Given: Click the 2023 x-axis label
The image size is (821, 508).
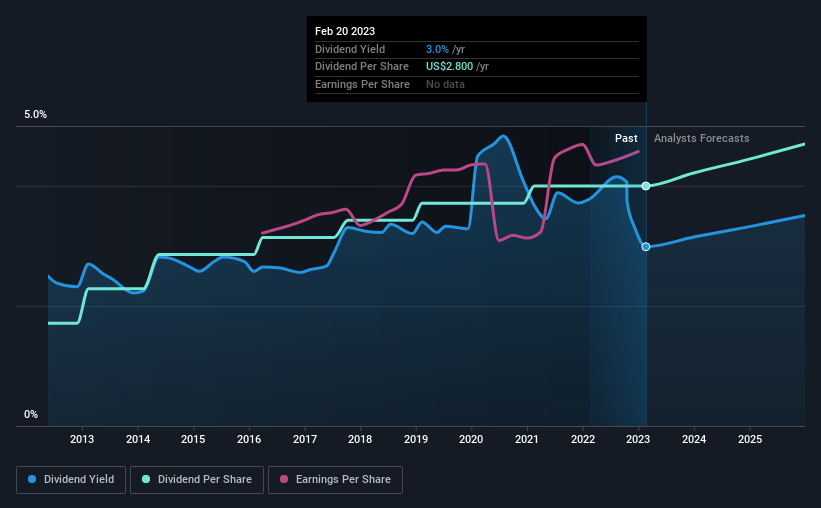Looking at the screenshot, I should point(638,439).
